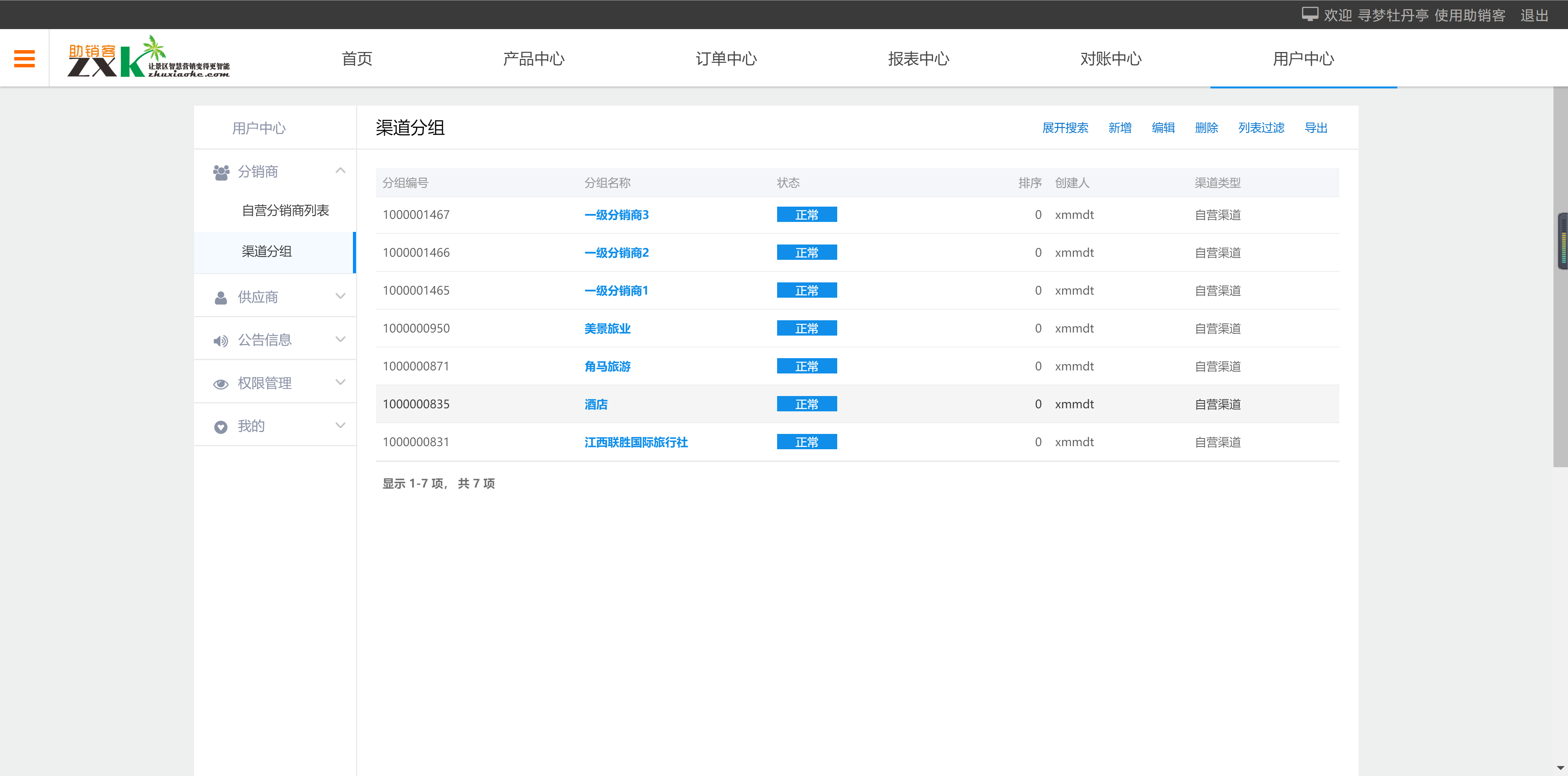Open the 订单中心 tab

point(726,59)
